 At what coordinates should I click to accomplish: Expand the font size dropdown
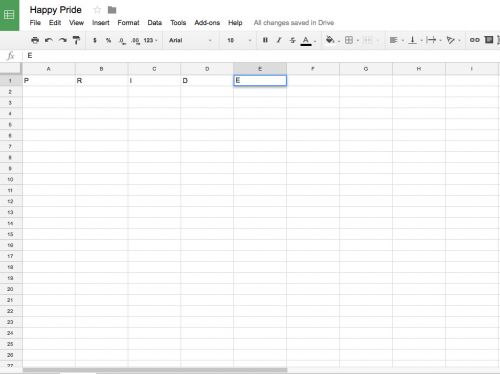pyautogui.click(x=239, y=40)
